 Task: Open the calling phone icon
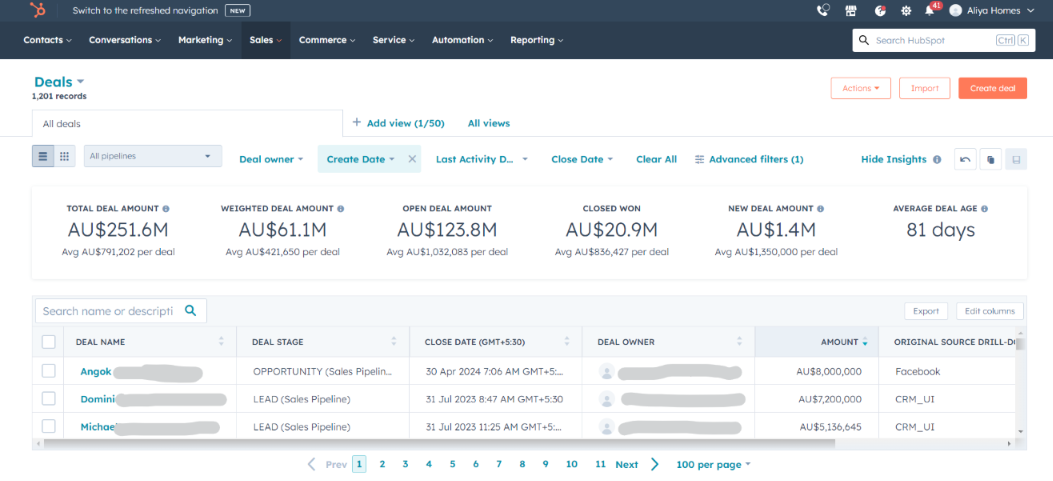[x=823, y=10]
